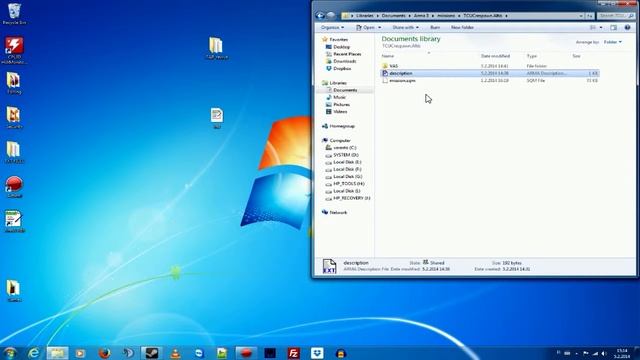Launch Firefox from the taskbar
640x360 pixels.
coord(104,353)
